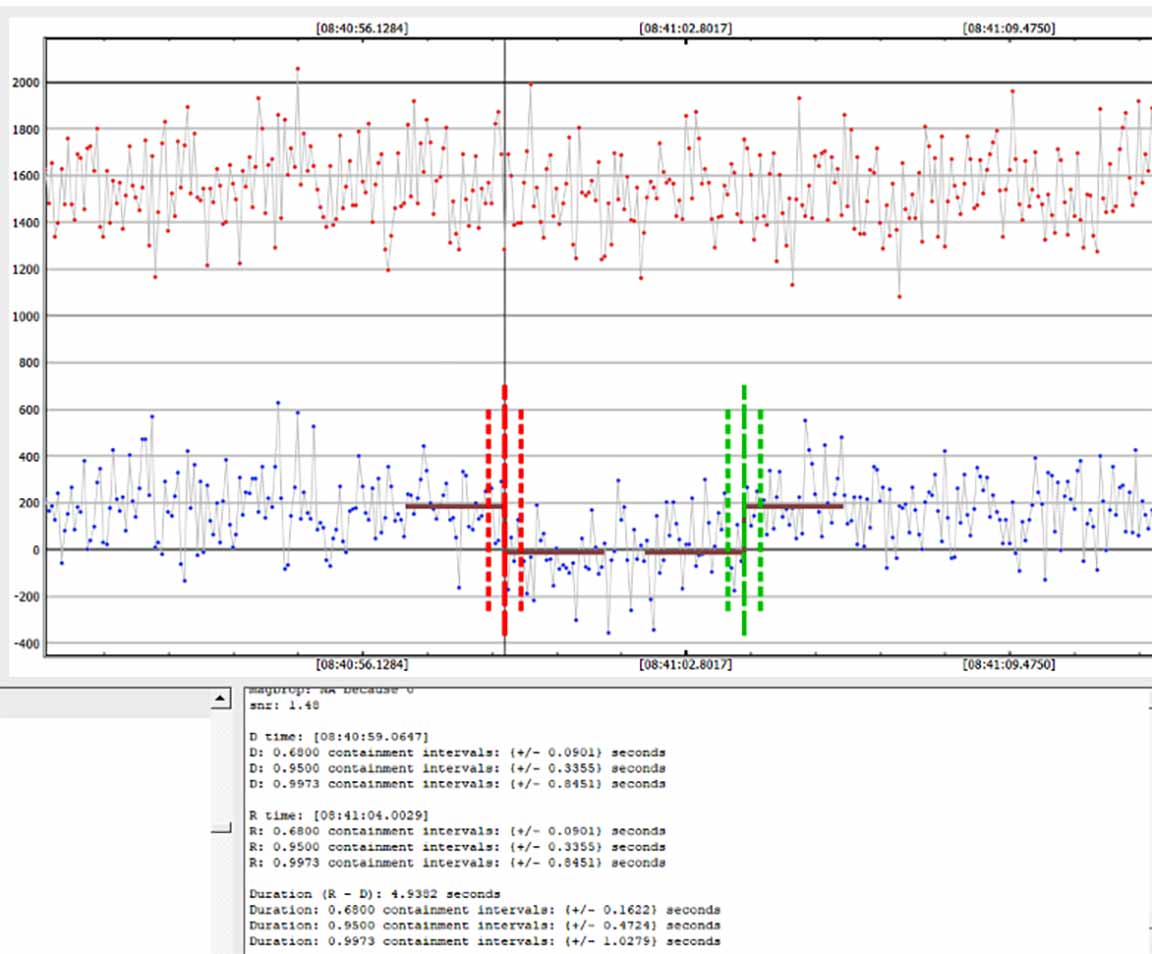Click 'Duration (R - D): 4.9382 seconds' line

(x=375, y=894)
